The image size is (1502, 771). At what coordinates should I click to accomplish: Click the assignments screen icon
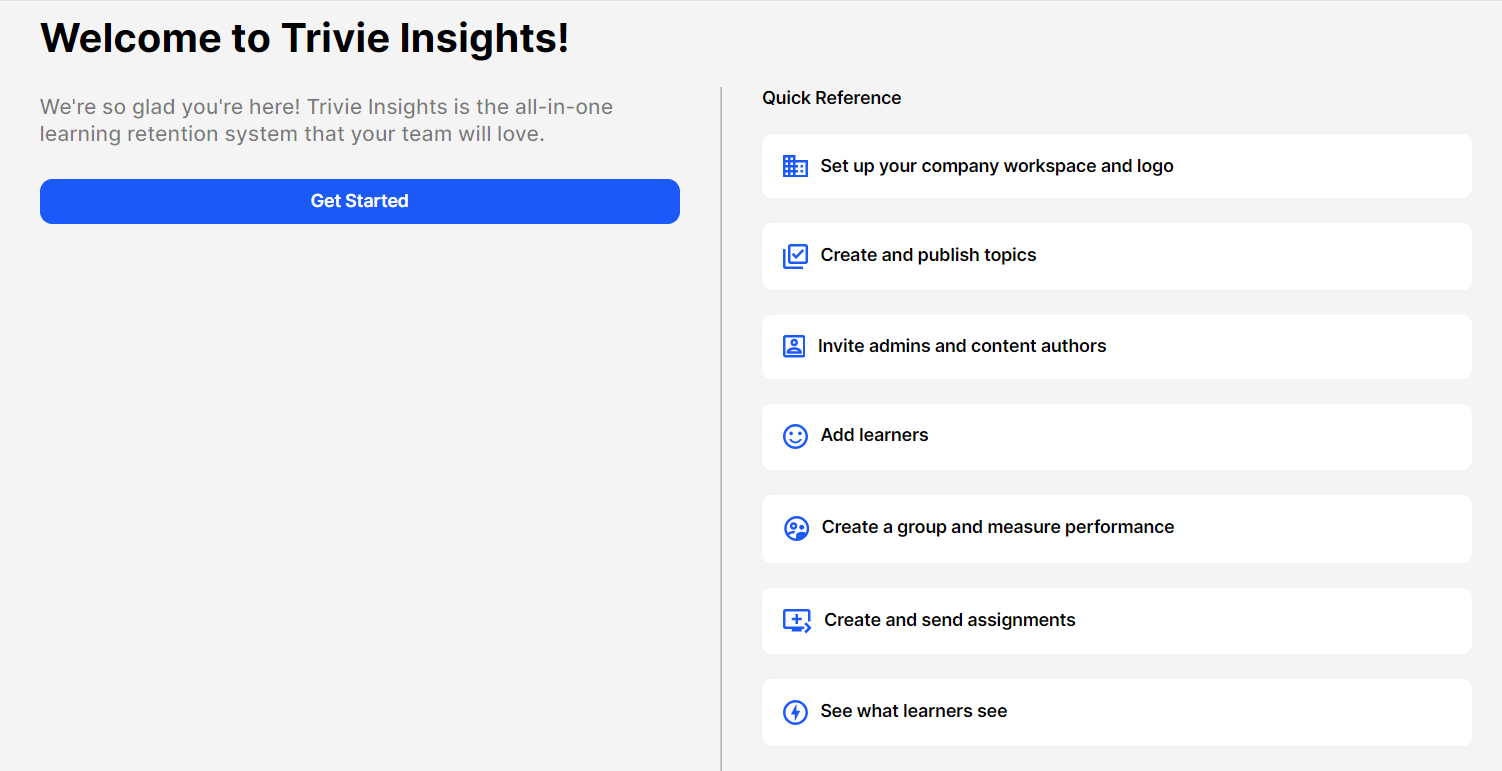796,621
